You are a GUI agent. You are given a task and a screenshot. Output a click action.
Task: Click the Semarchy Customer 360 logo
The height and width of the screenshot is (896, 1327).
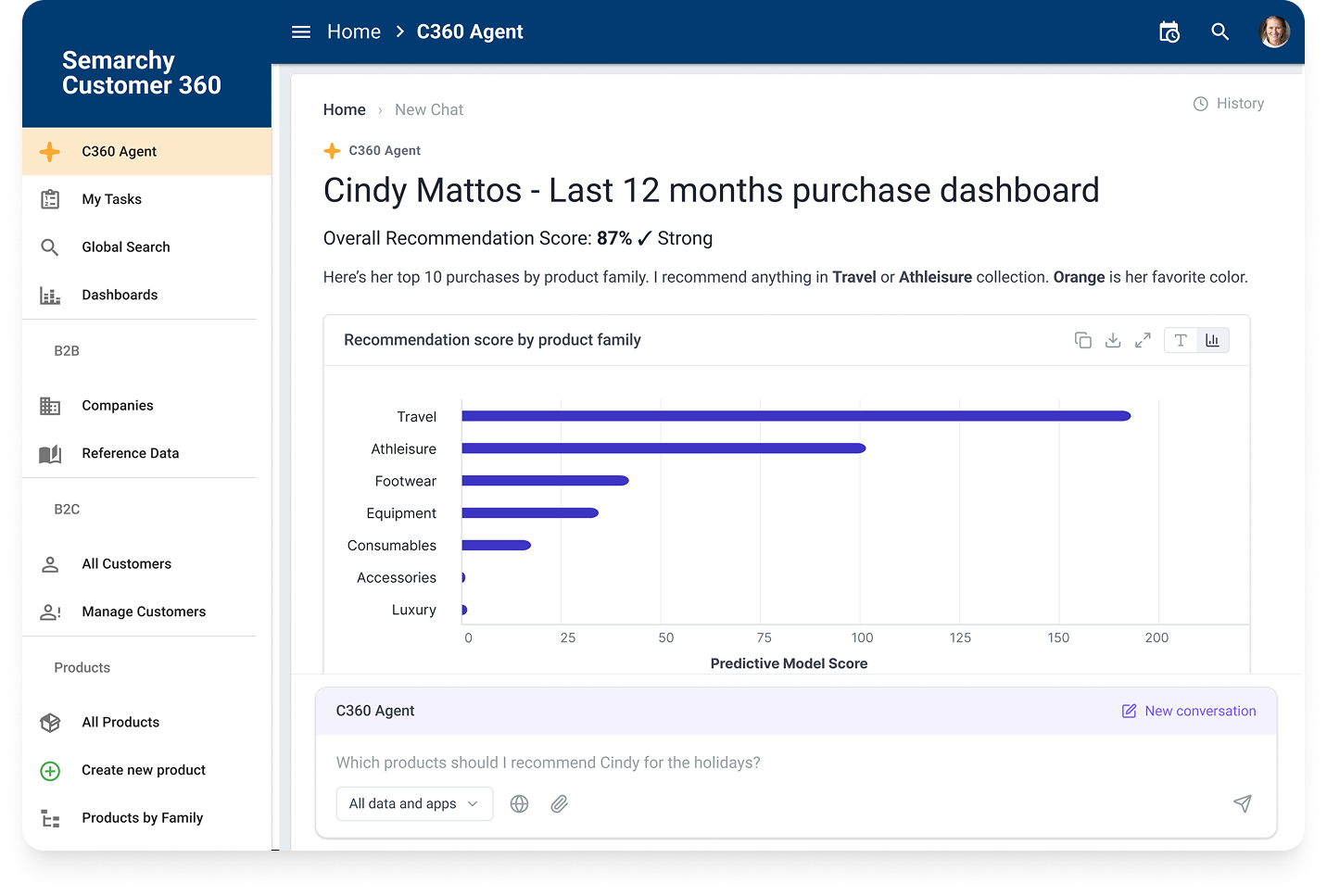[x=142, y=73]
